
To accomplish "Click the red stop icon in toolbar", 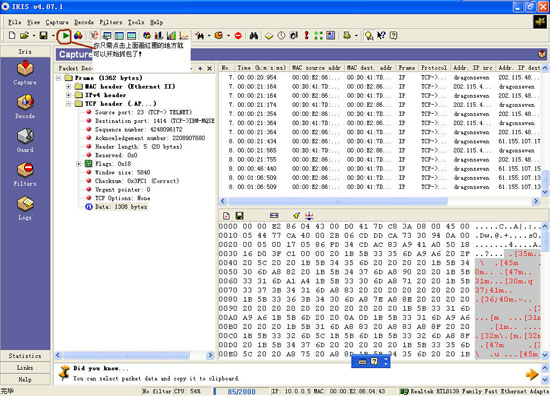I will click(x=238, y=35).
